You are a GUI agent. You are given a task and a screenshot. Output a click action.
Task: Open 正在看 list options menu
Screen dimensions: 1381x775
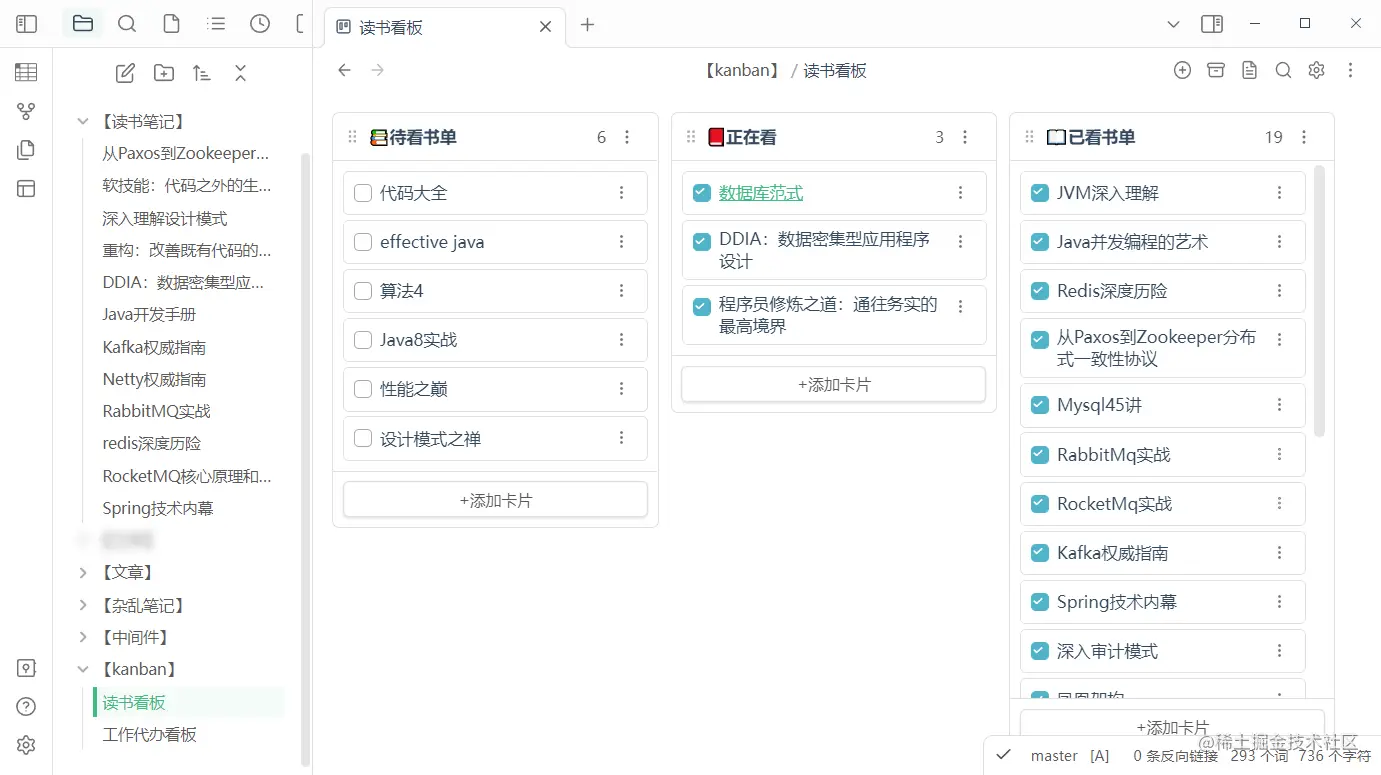coord(965,137)
